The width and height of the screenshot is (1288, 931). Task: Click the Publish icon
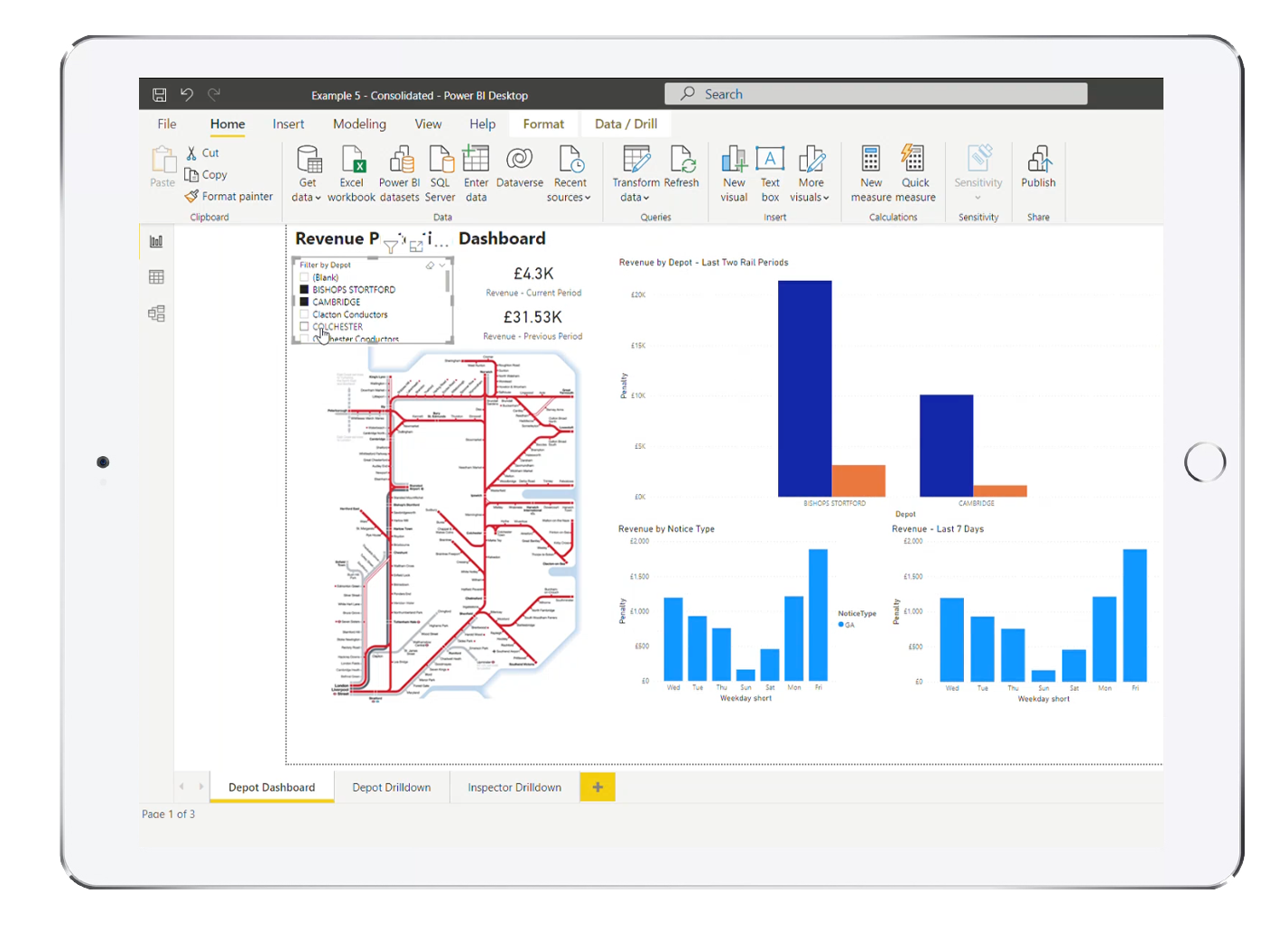(1038, 161)
